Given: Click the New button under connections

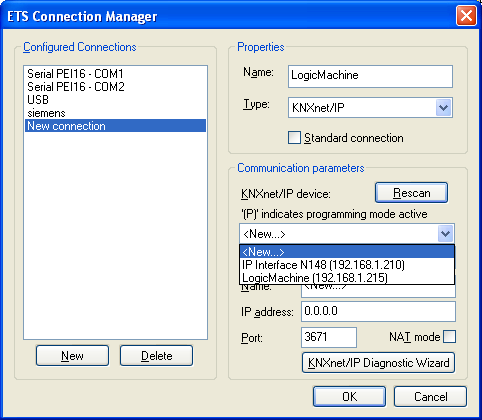Looking at the screenshot, I should 72,356.
